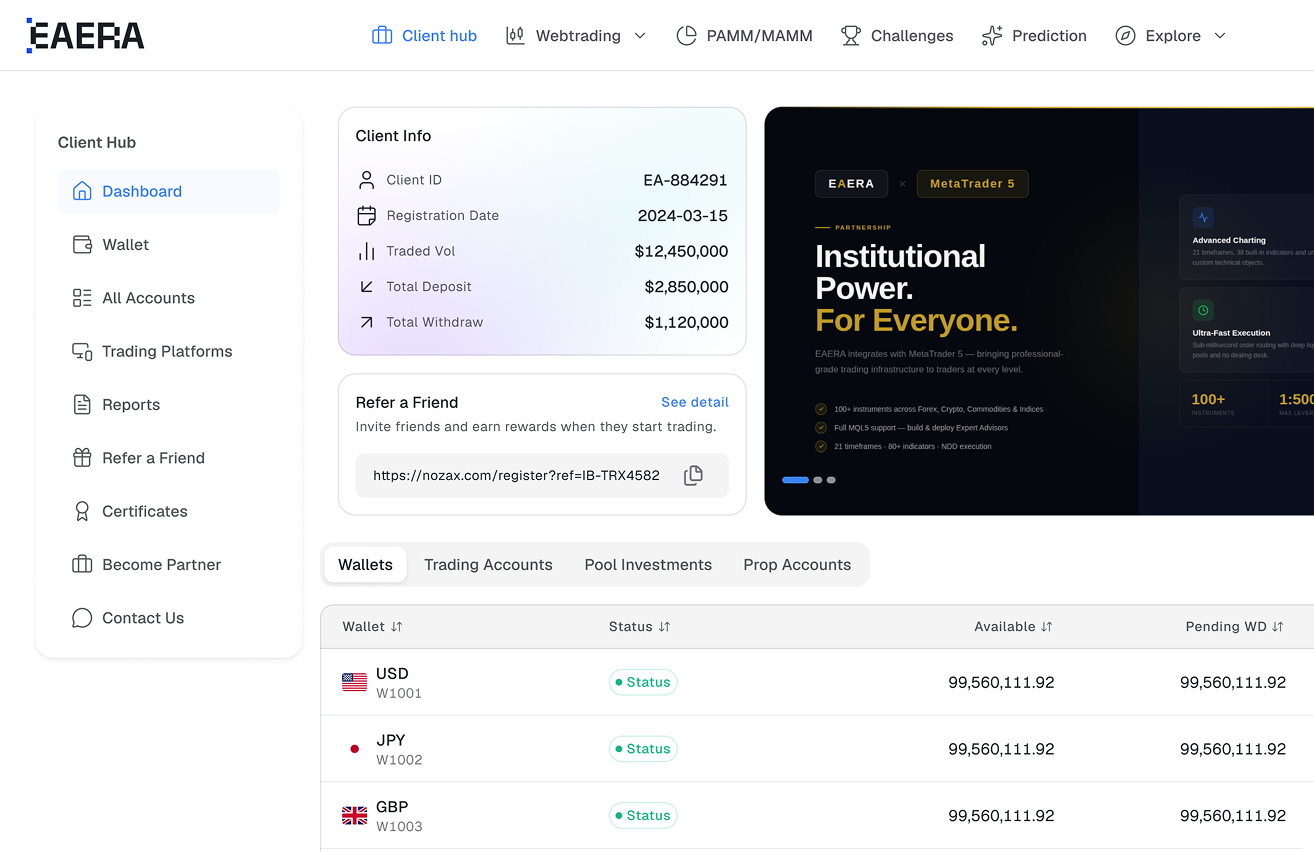Click the Client ID value EA-884291
Image resolution: width=1314 pixels, height=852 pixels.
(x=685, y=180)
